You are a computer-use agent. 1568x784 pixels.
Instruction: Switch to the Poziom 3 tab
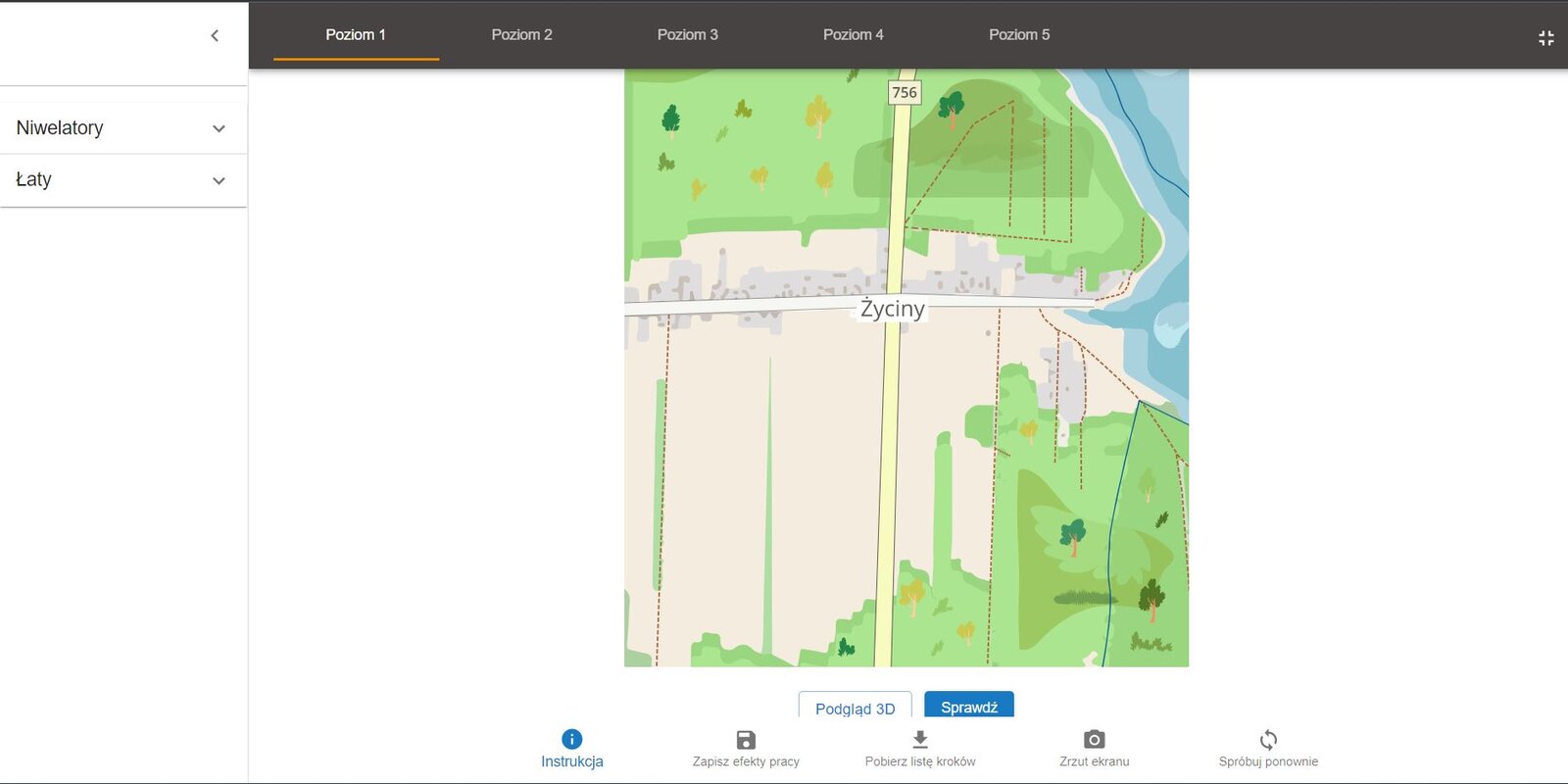[687, 35]
